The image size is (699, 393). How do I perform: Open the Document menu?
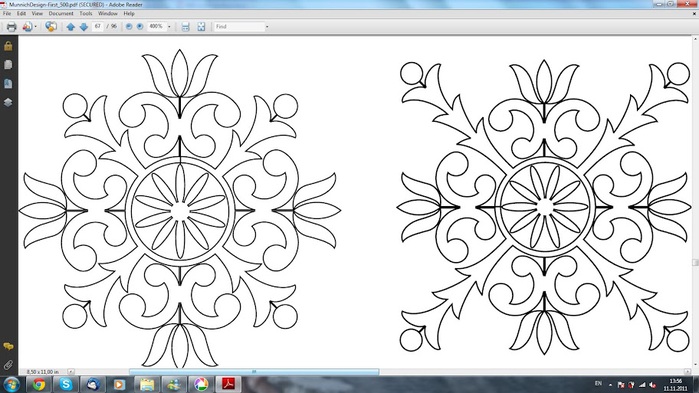coord(61,14)
